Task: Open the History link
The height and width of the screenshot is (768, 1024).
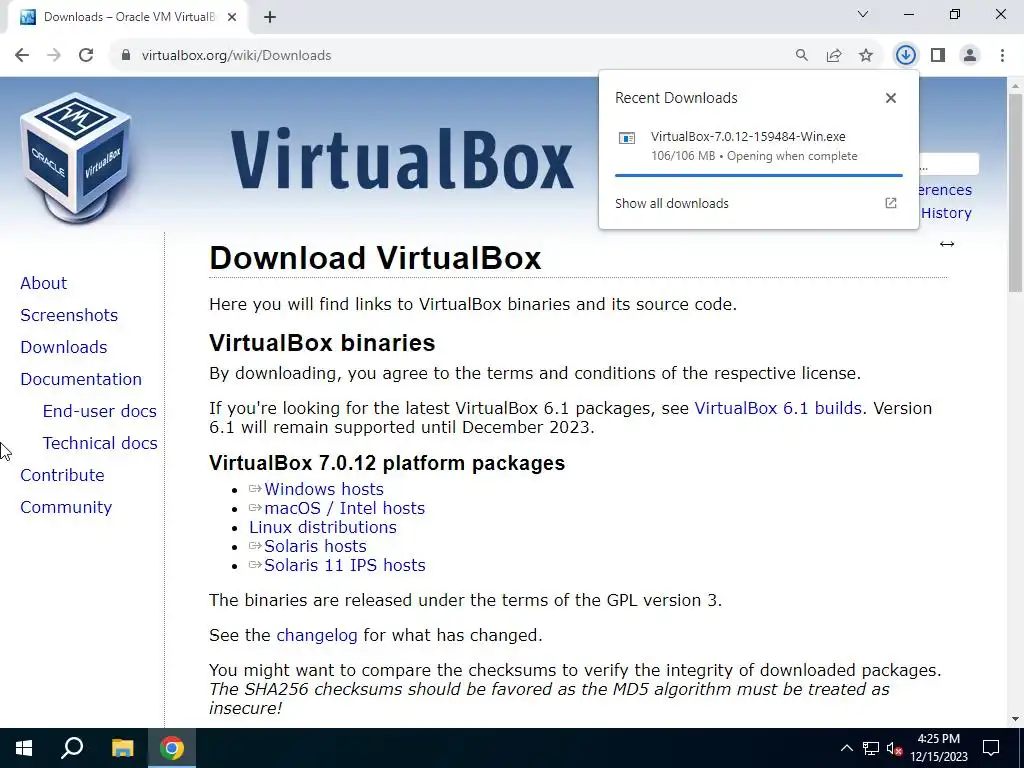Action: coord(946,213)
